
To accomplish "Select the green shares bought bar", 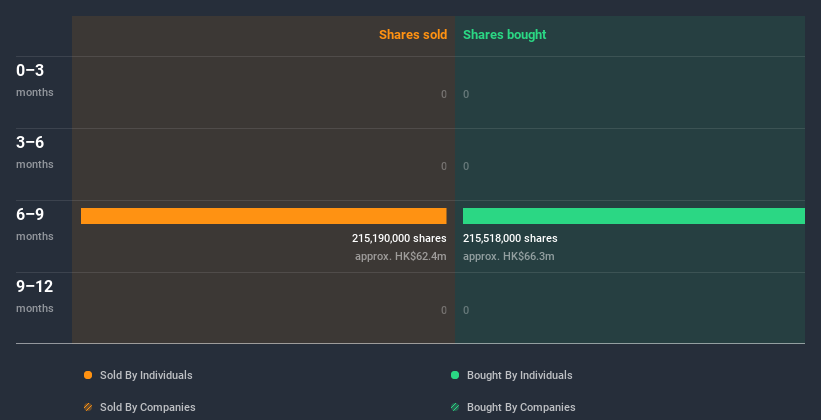I will point(634,216).
